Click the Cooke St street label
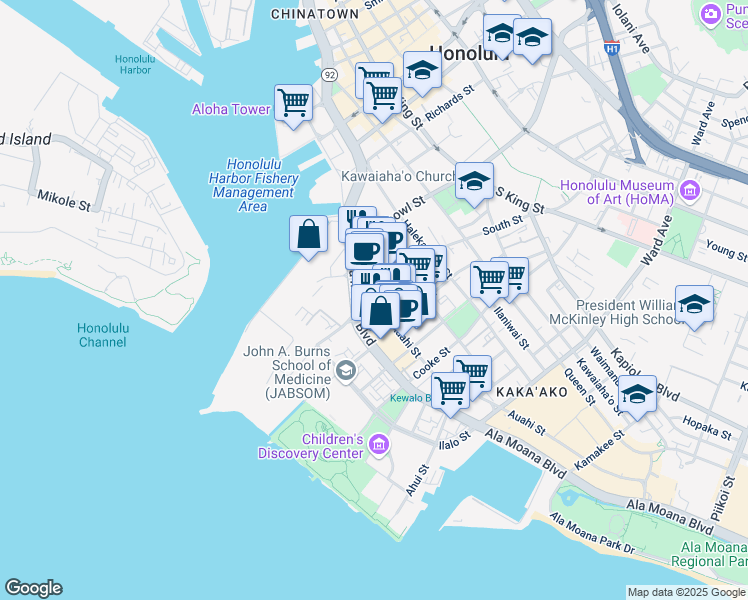The width and height of the screenshot is (748, 600). point(431,363)
